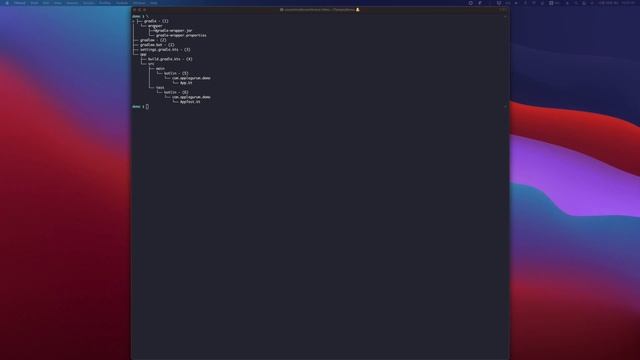Open the View menu in menu bar
This screenshot has width=640, height=360.
coord(58,3)
